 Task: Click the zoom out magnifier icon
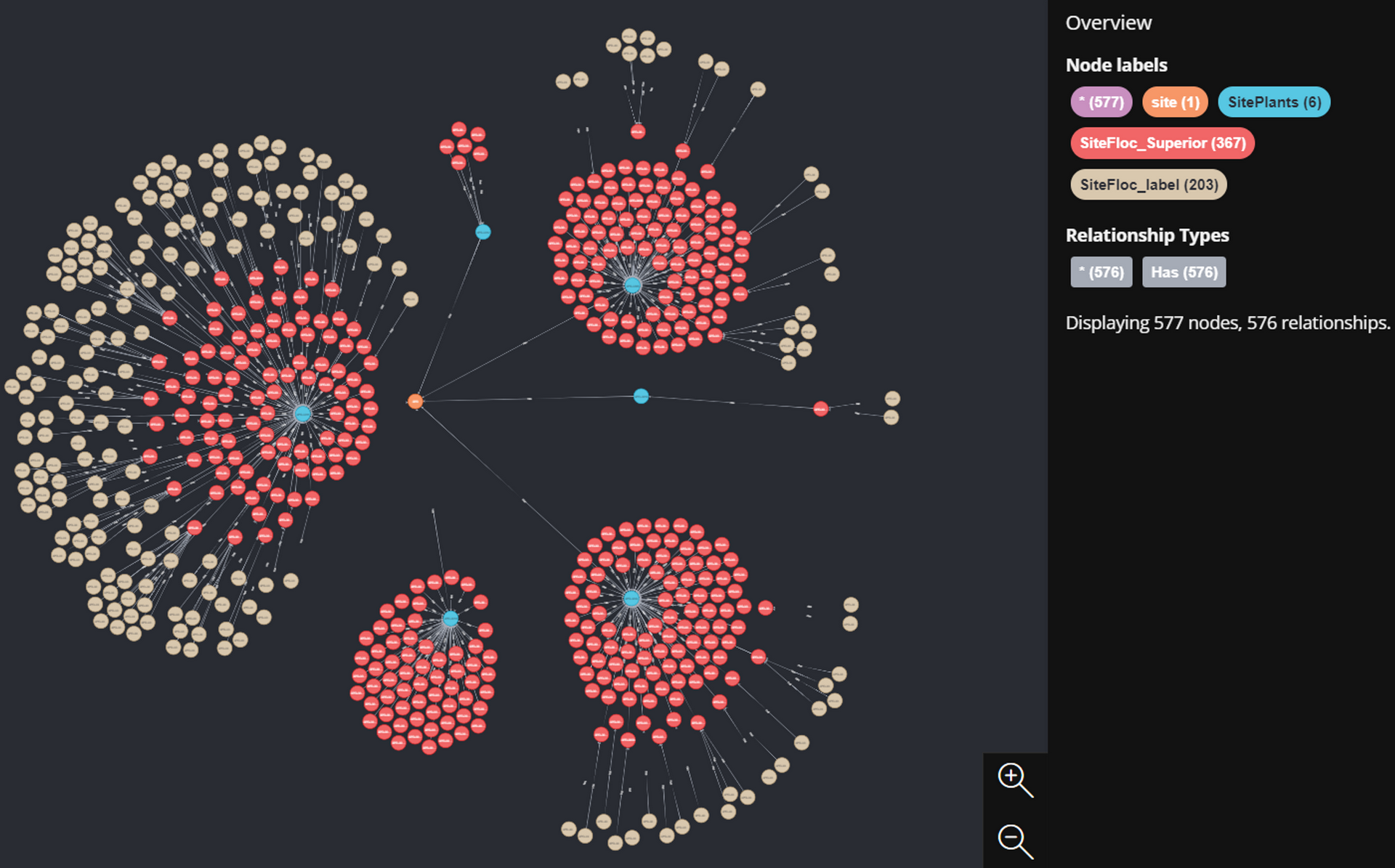click(1014, 840)
